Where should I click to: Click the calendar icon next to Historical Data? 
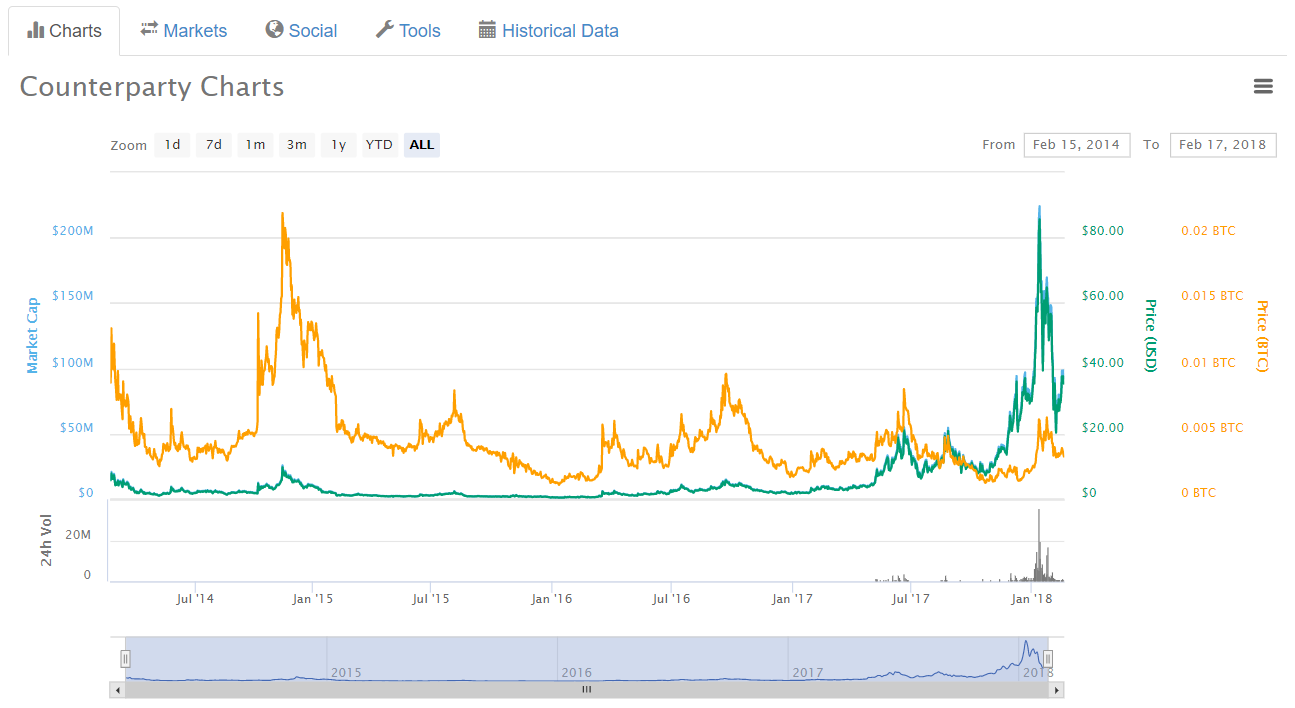tap(487, 30)
